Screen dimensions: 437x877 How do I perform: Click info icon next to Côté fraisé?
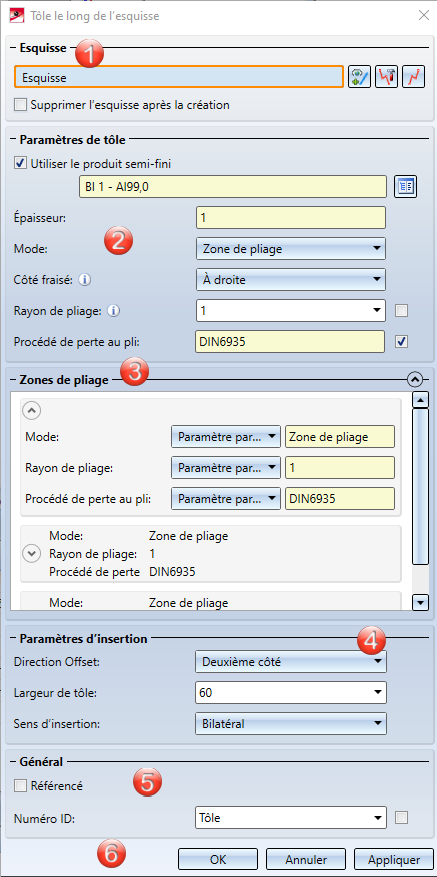[x=84, y=279]
